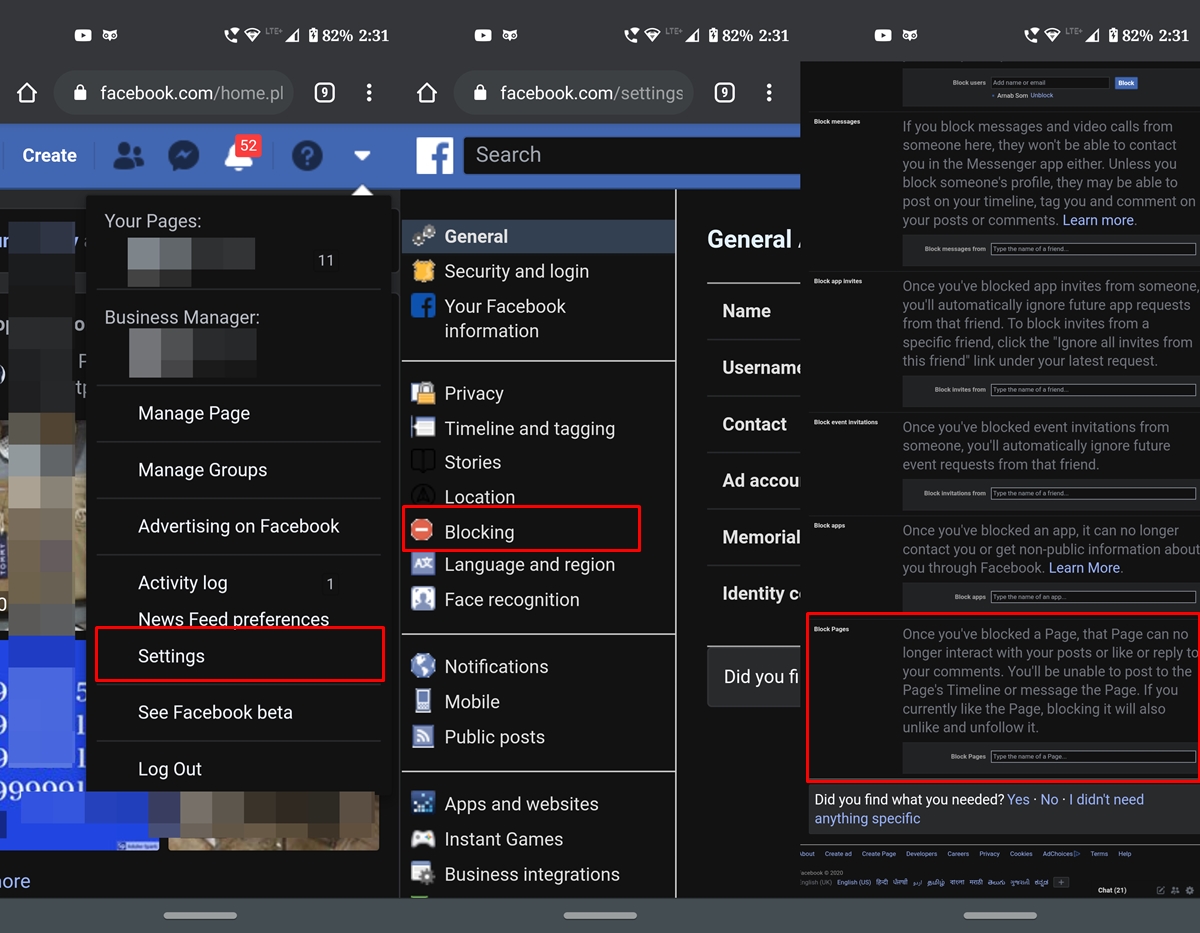Open the Messenger icon in Facebook toolbar
The width and height of the screenshot is (1200, 933).
pos(183,156)
